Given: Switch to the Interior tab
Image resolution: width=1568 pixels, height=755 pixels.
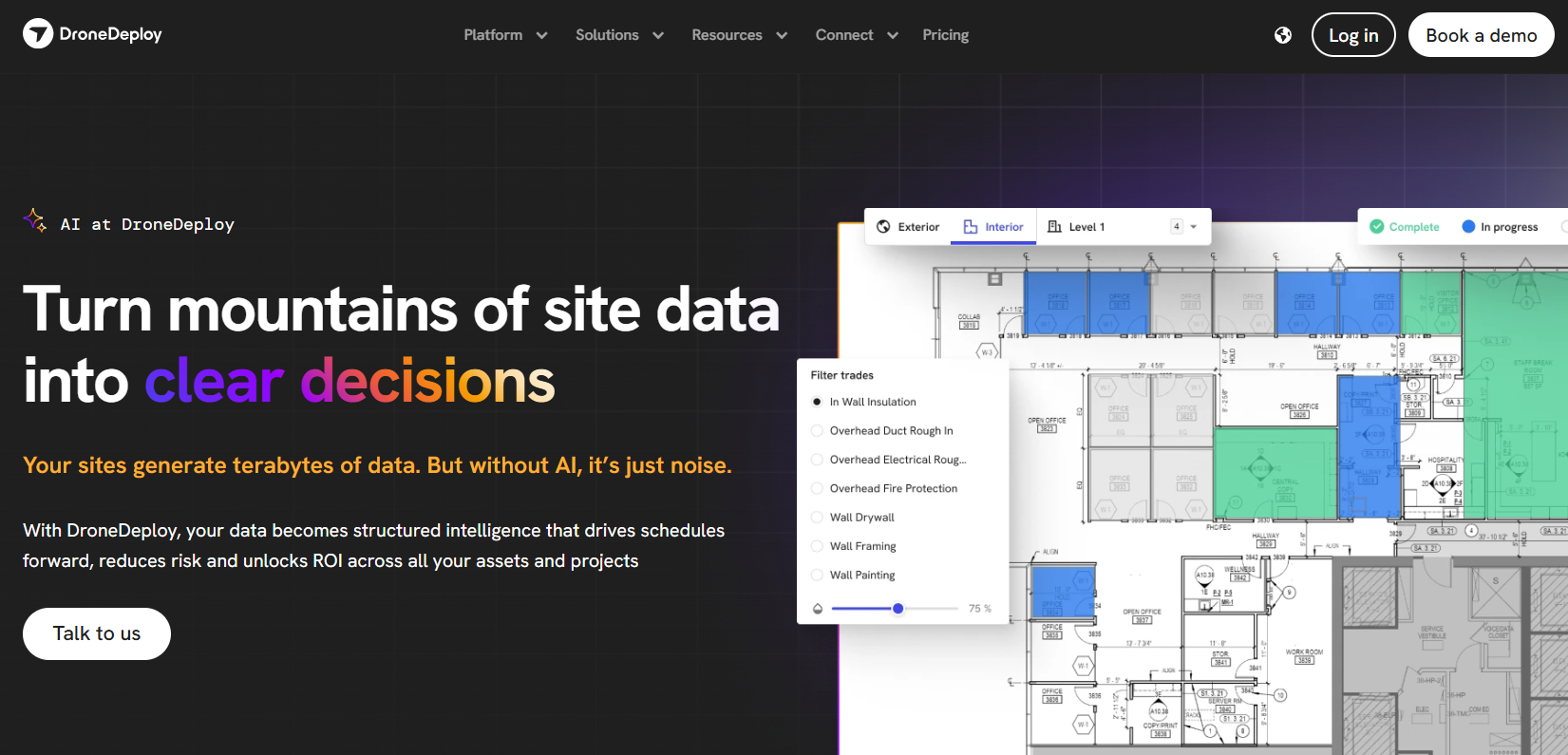Looking at the screenshot, I should 993,227.
